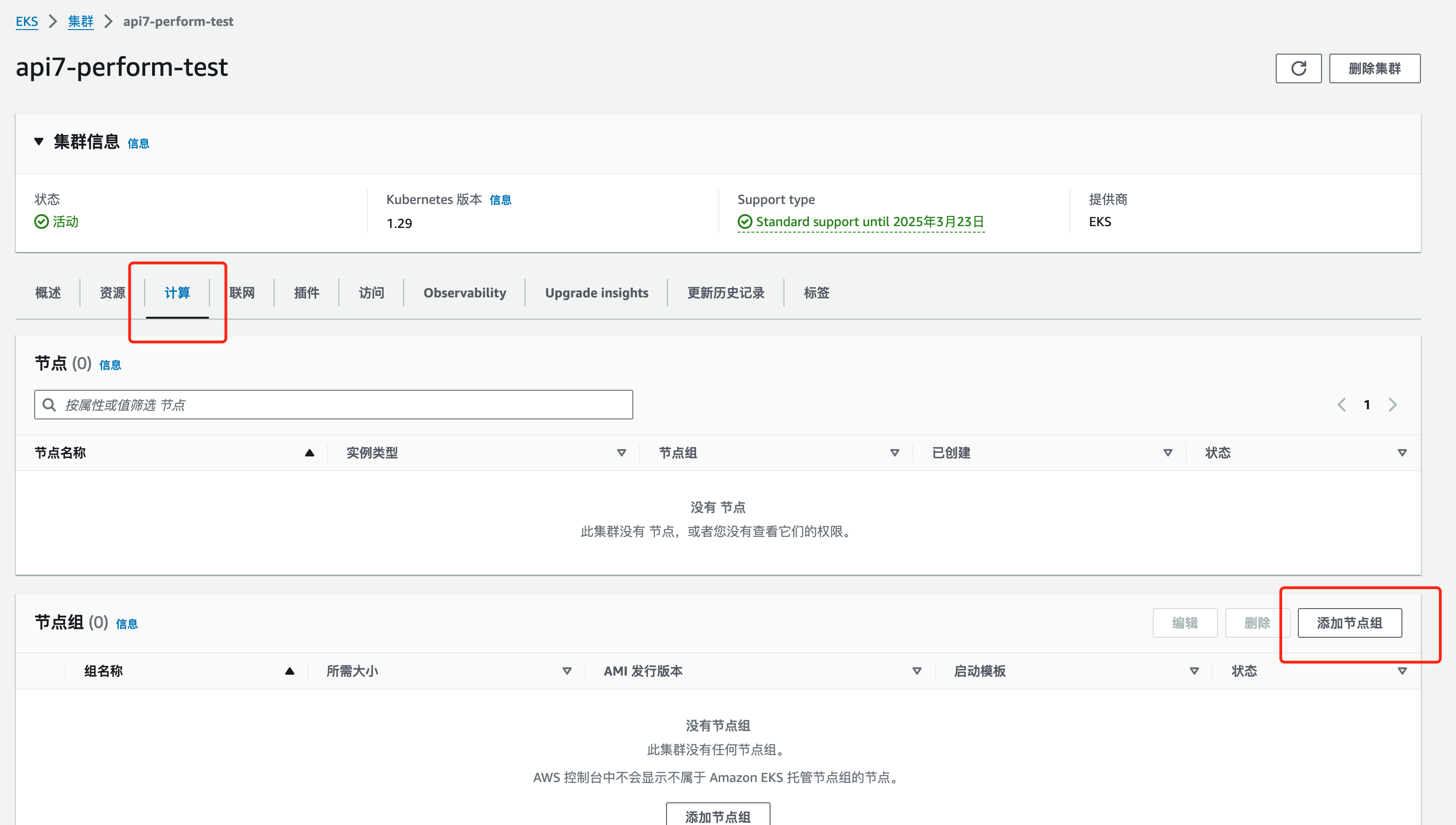This screenshot has width=1456, height=825.
Task: Click the 提供商 value EKS
Action: tap(1100, 222)
